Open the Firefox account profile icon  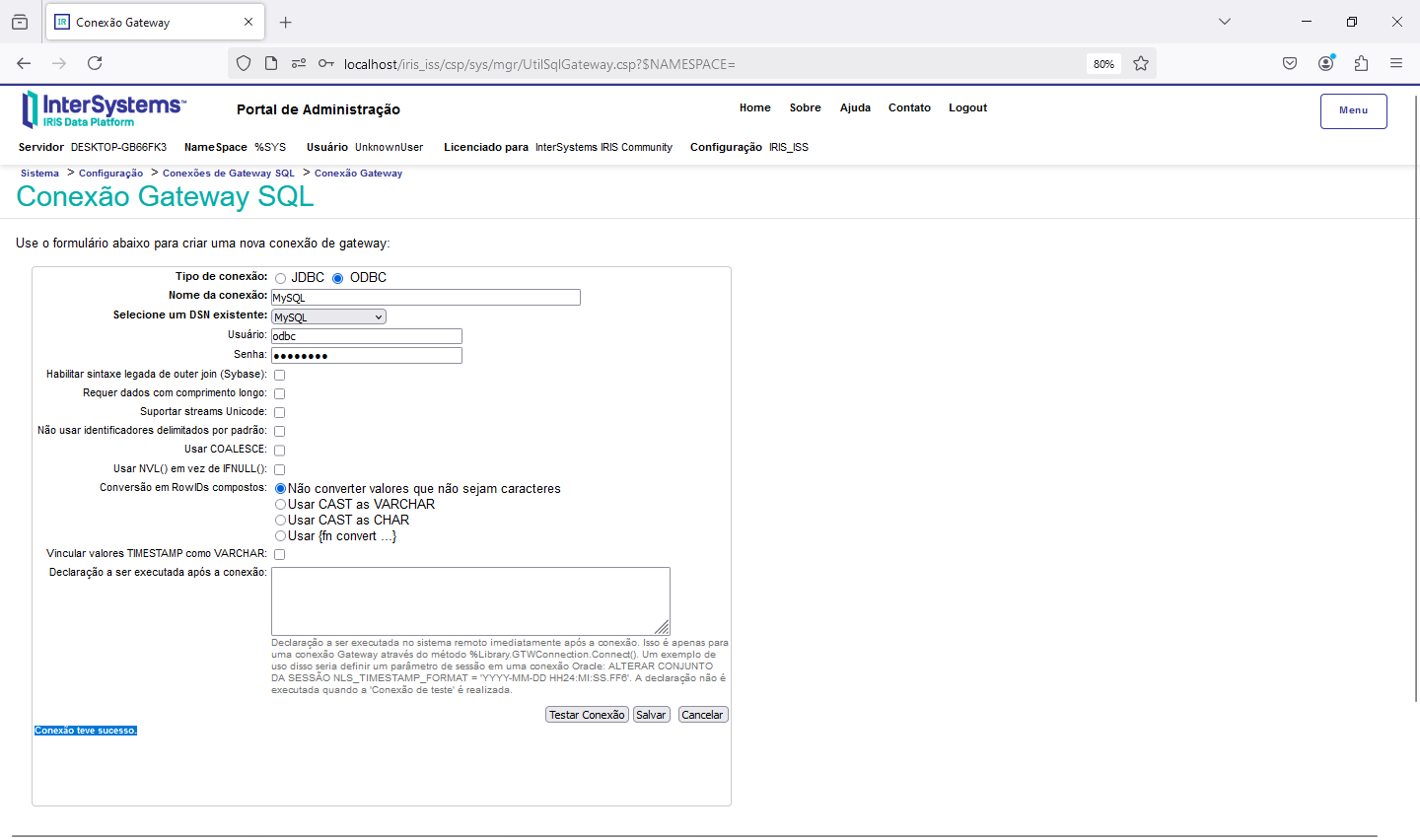click(1325, 63)
